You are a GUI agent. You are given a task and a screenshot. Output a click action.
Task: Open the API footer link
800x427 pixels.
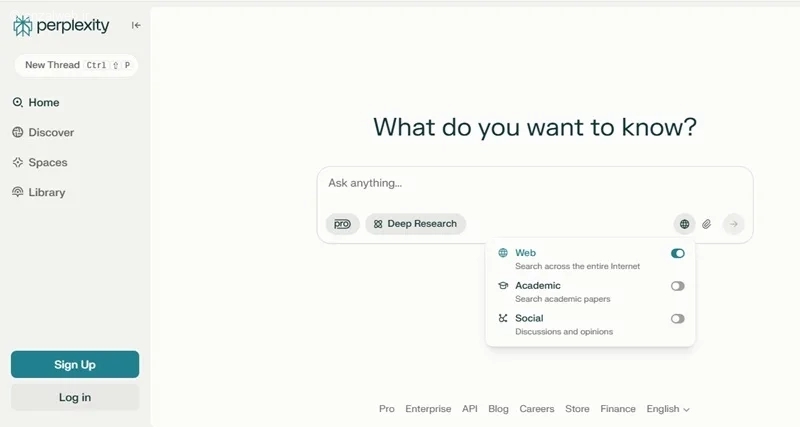470,409
